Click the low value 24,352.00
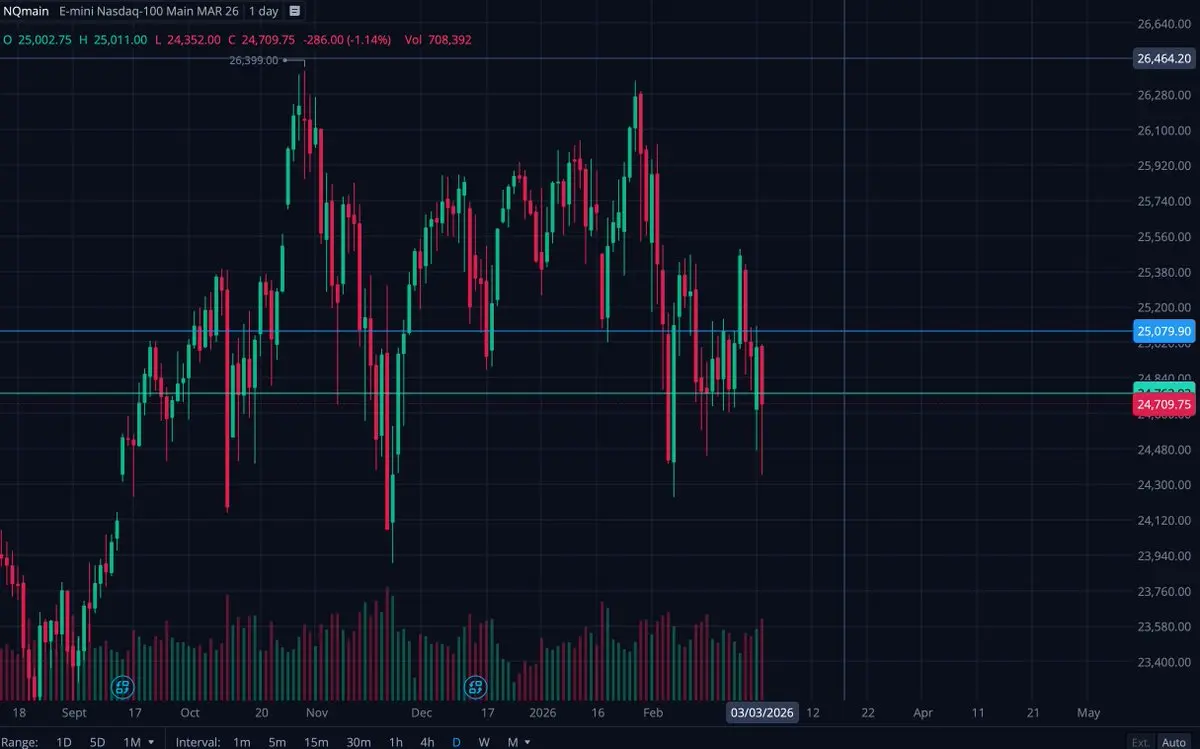The image size is (1200, 749). click(x=194, y=40)
